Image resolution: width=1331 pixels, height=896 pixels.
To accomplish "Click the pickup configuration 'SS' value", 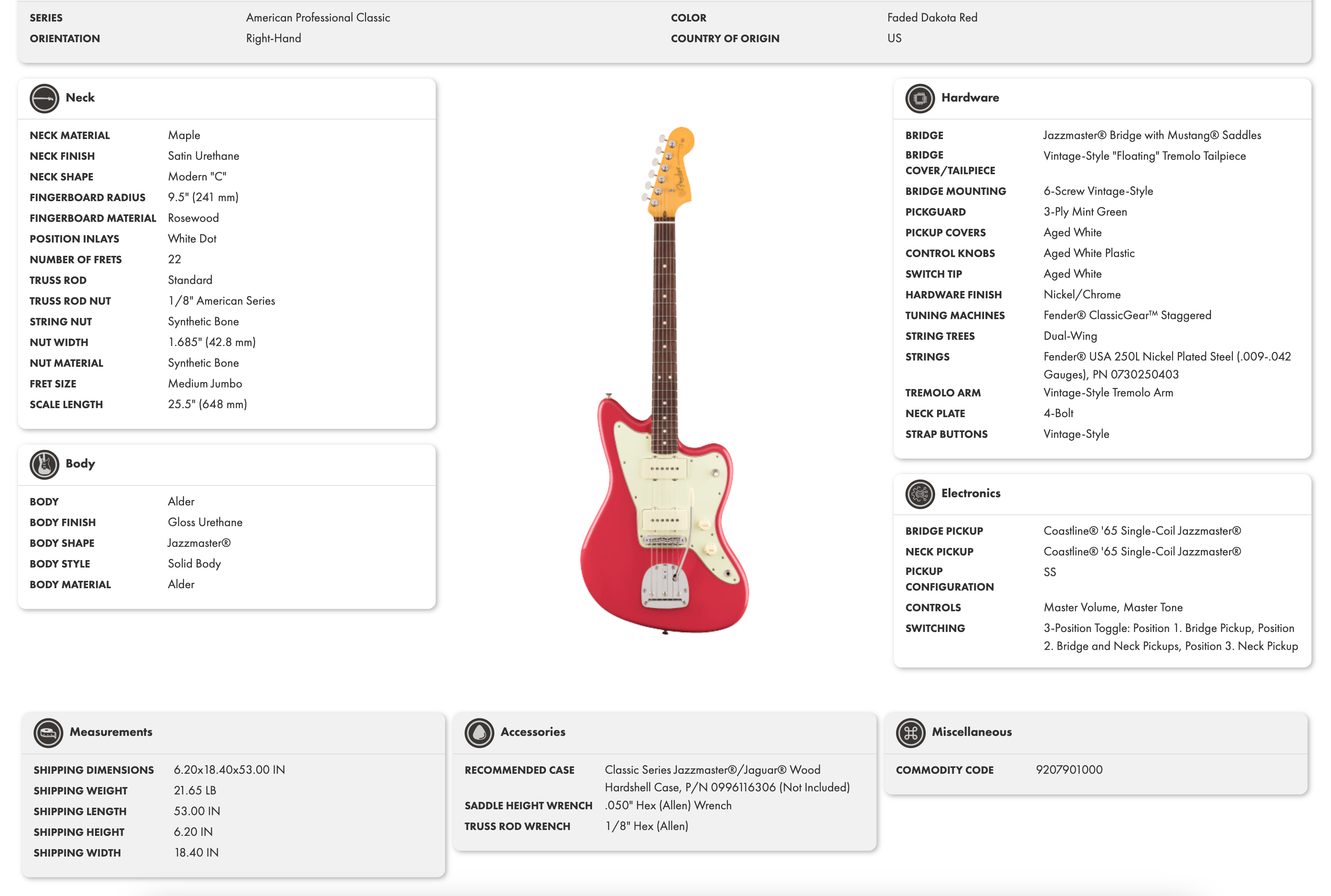I will pos(1050,572).
